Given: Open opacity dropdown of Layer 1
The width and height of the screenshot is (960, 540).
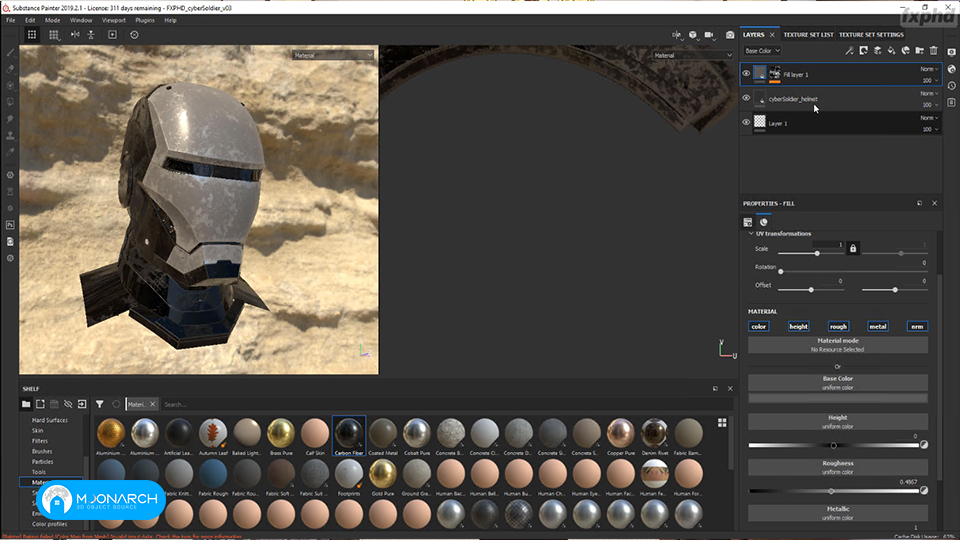Looking at the screenshot, I should point(930,129).
